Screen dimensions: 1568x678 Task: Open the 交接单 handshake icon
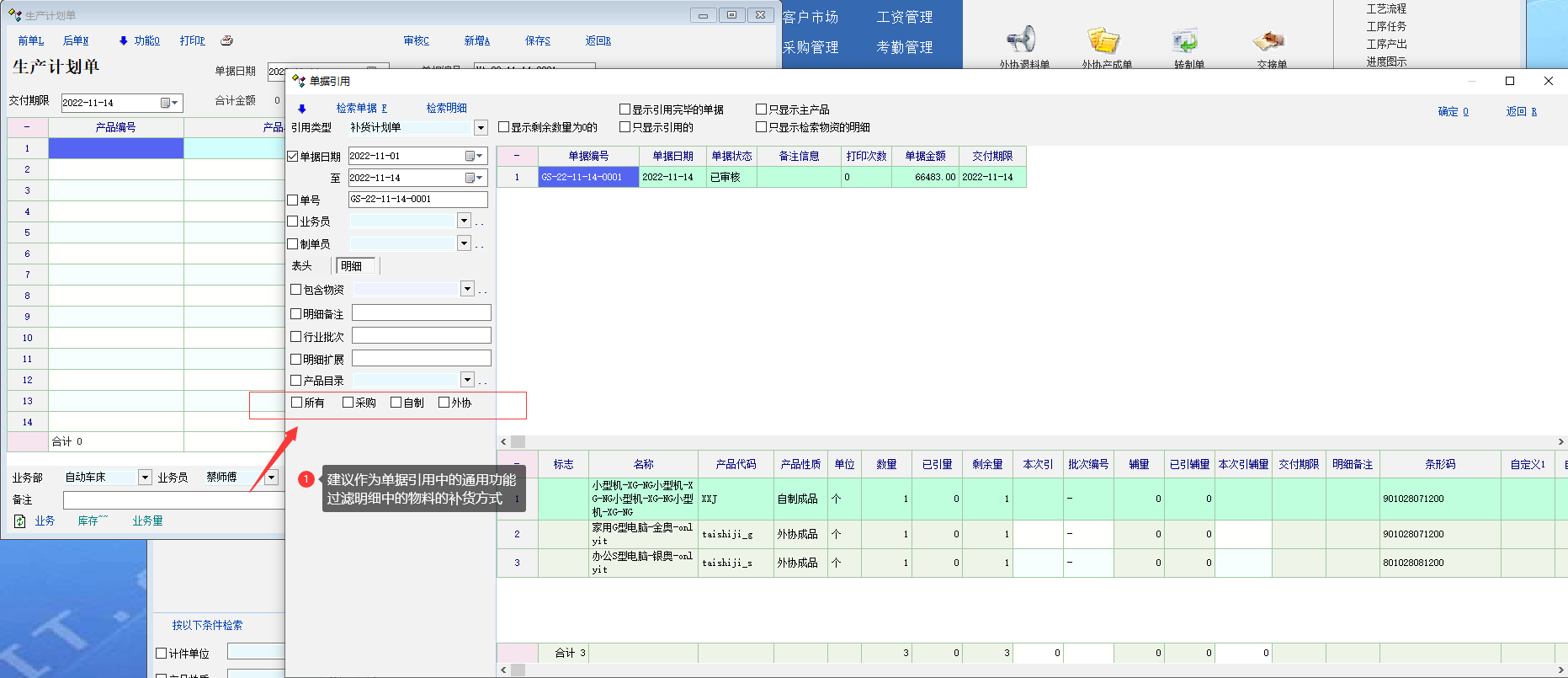coord(1268,40)
